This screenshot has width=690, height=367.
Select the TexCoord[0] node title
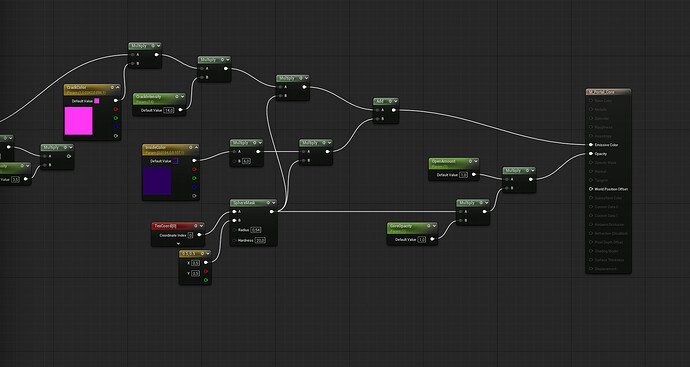point(166,226)
